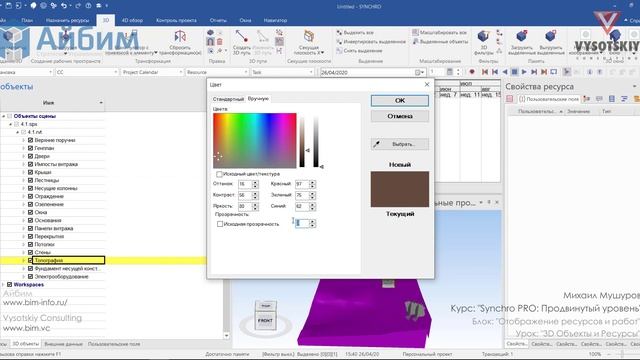Click the Отмена button in color dialog
640x360 pixels.
(400, 116)
